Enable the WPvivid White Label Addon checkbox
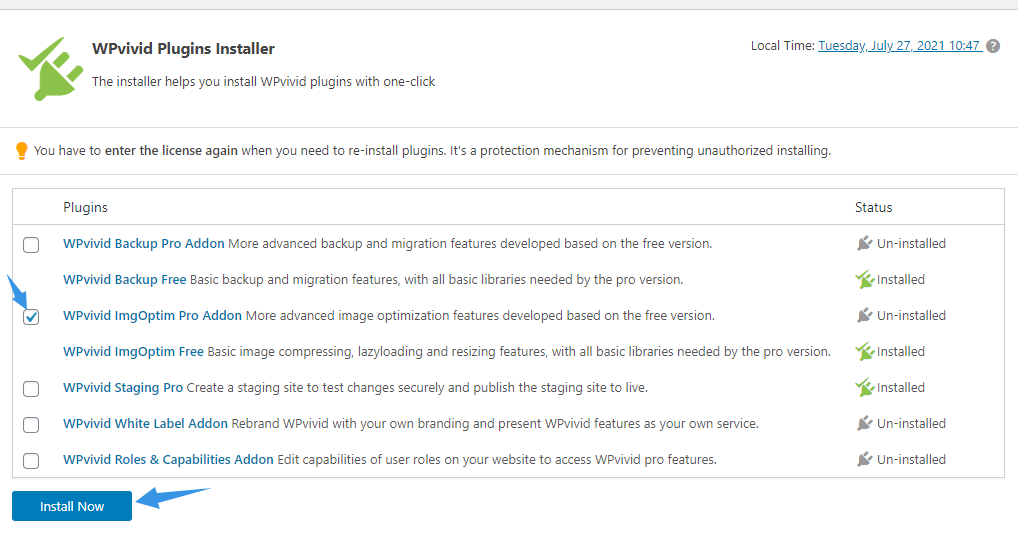The width and height of the screenshot is (1018, 536). tap(31, 424)
